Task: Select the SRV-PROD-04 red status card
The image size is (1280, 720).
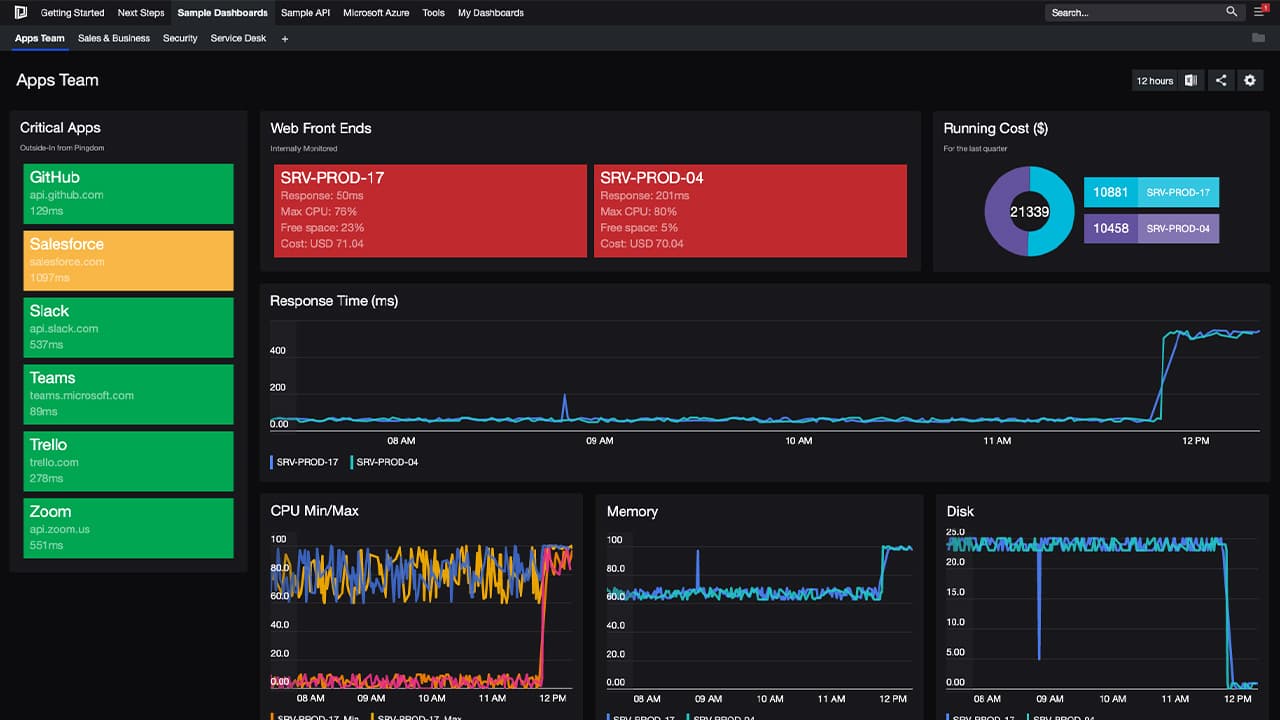Action: coord(750,211)
